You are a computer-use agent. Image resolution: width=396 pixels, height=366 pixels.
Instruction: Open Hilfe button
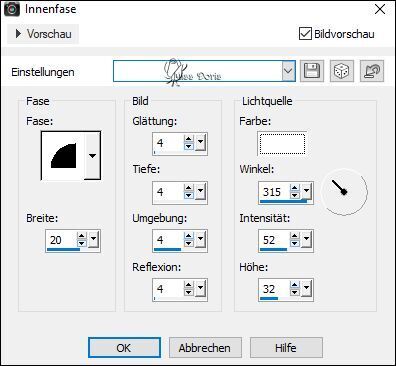tap(286, 348)
